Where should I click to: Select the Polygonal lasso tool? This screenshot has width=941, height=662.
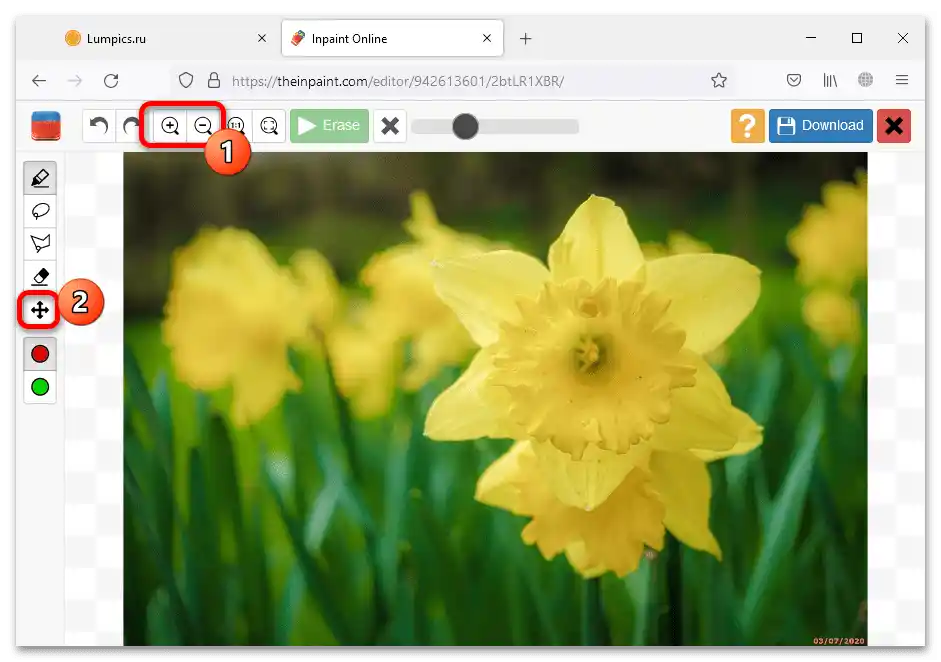[x=40, y=244]
